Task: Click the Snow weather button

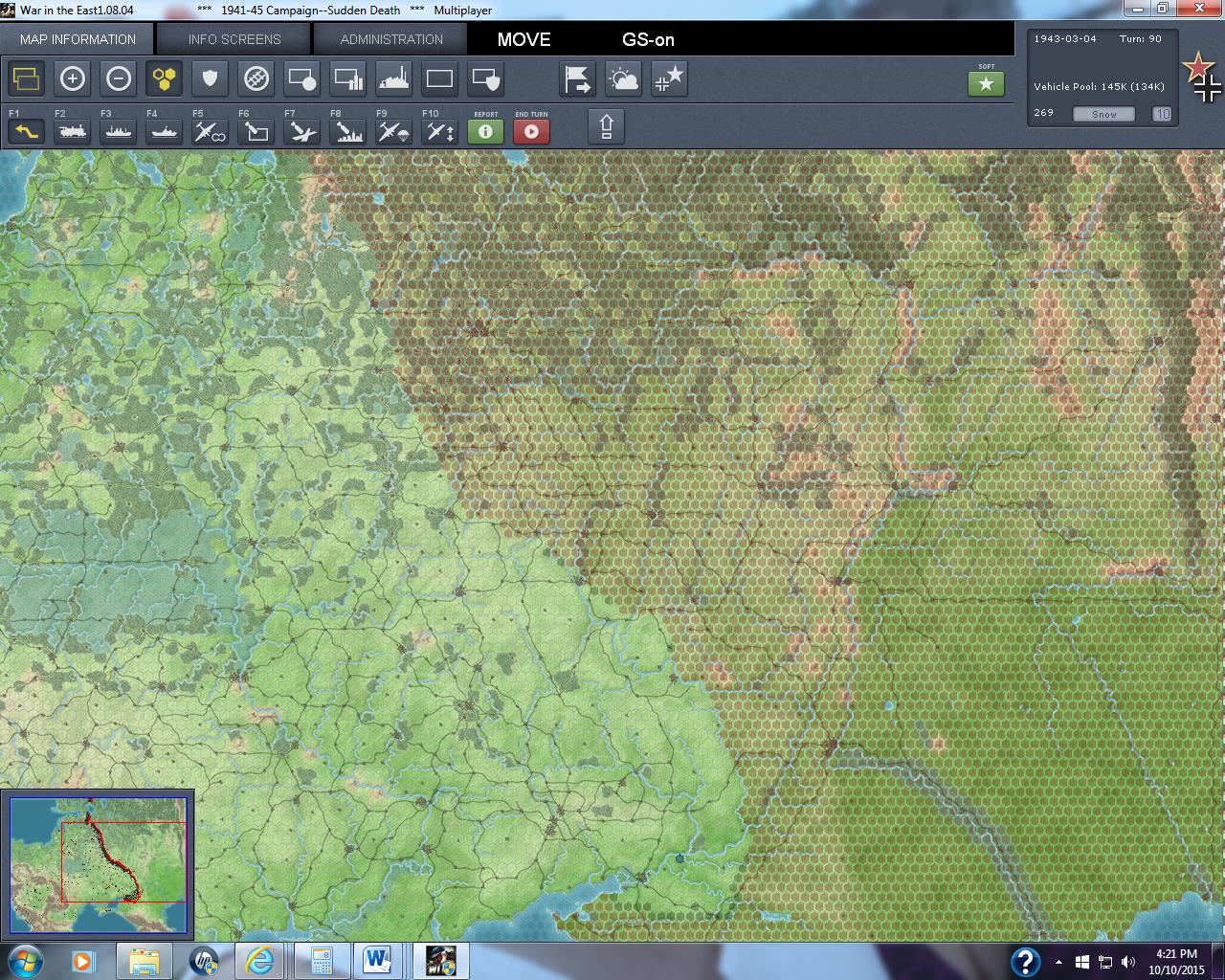Action: 1104,114
